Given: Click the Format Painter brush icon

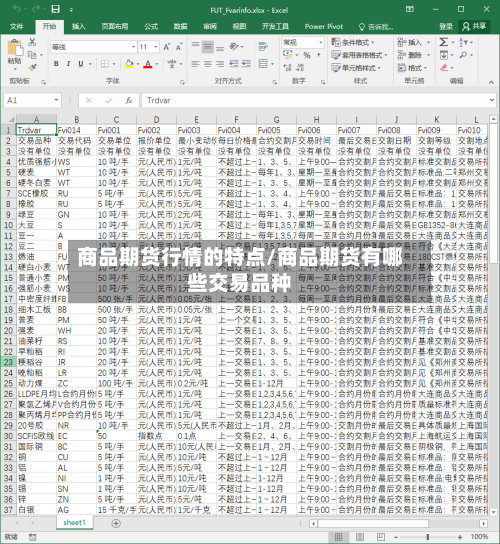Looking at the screenshot, I should pos(32,68).
